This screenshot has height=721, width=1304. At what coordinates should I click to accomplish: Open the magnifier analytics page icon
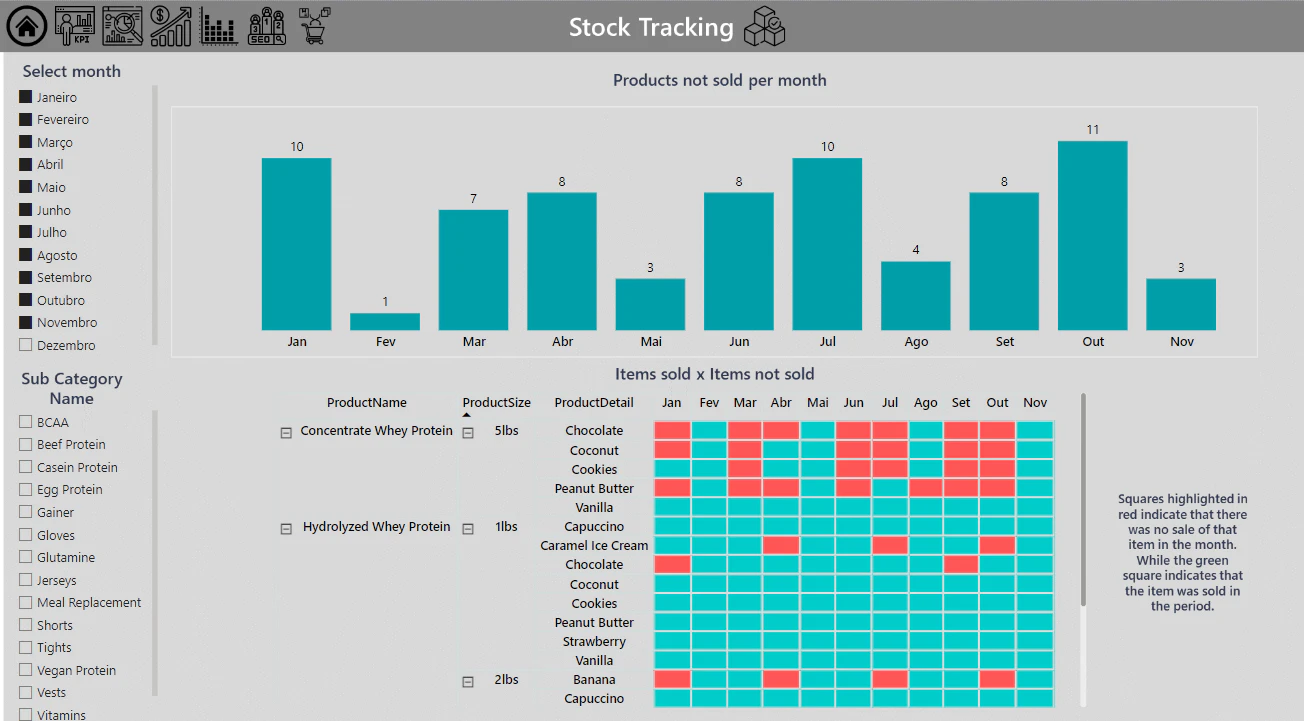tap(122, 26)
